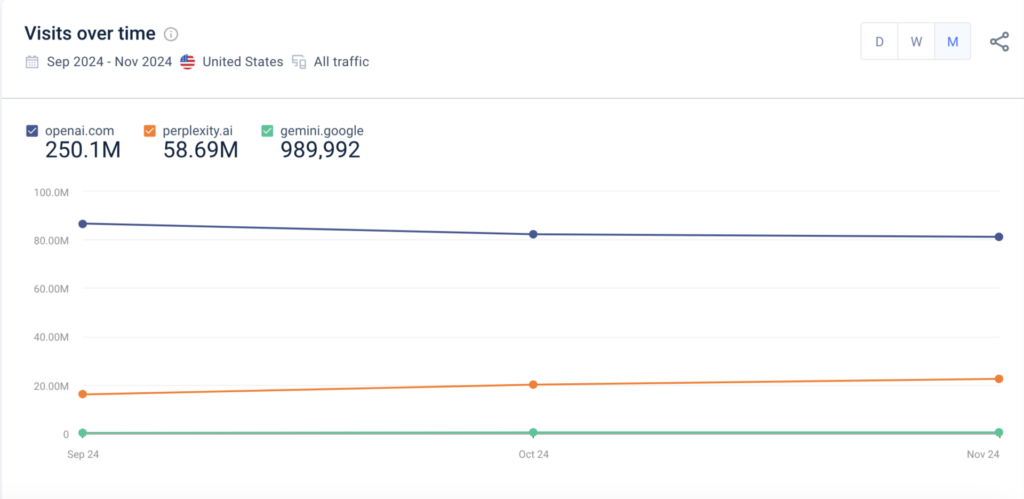The image size is (1024, 499).
Task: Uncheck the perplexity.ai series checkbox
Action: (x=150, y=130)
